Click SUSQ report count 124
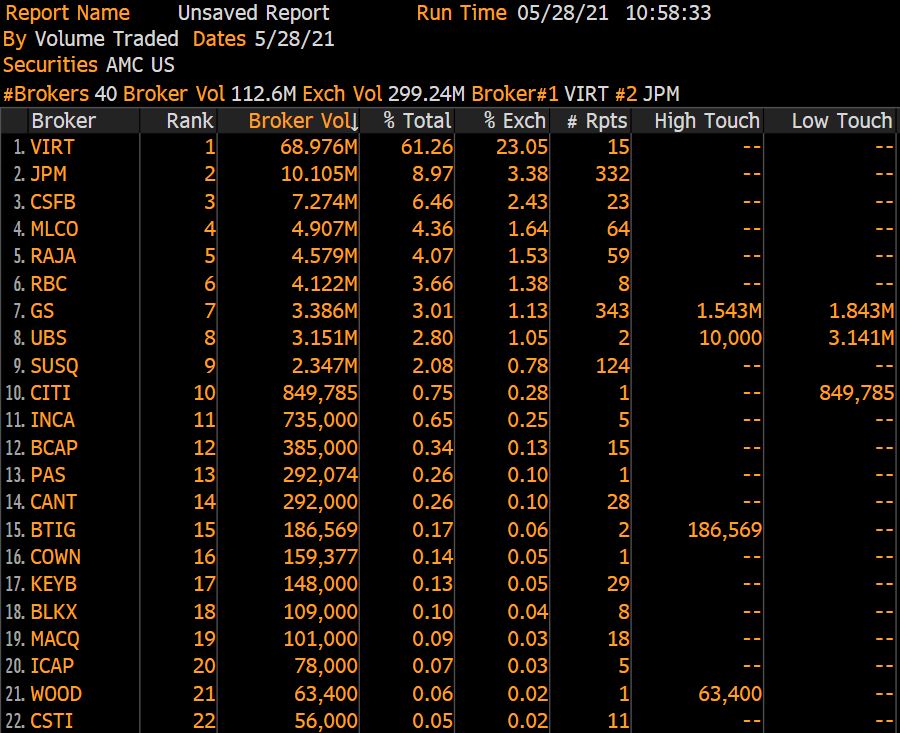 pyautogui.click(x=612, y=365)
